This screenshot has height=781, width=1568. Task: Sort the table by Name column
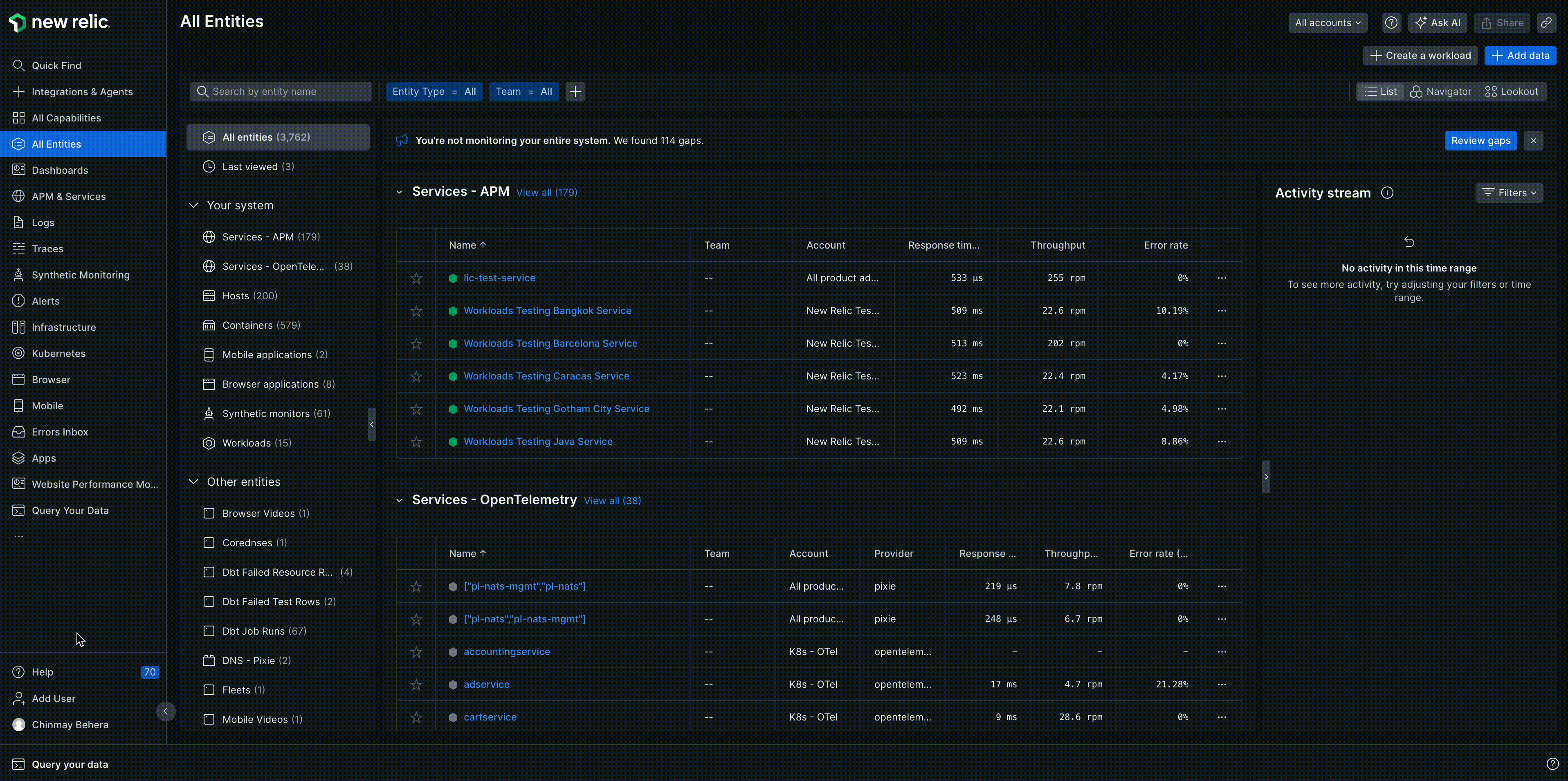(x=467, y=245)
